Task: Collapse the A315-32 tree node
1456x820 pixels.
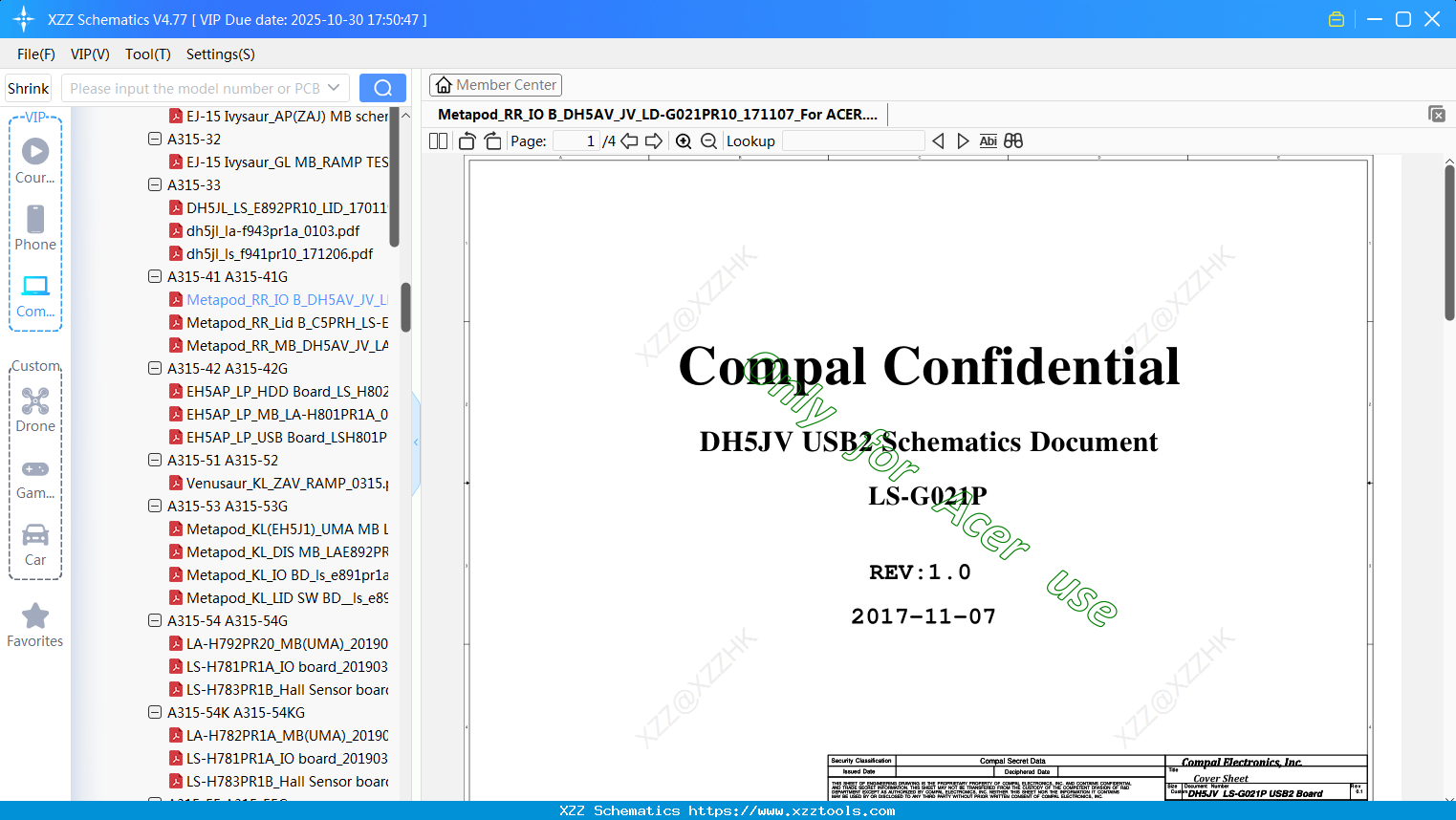Action: pyautogui.click(x=155, y=139)
